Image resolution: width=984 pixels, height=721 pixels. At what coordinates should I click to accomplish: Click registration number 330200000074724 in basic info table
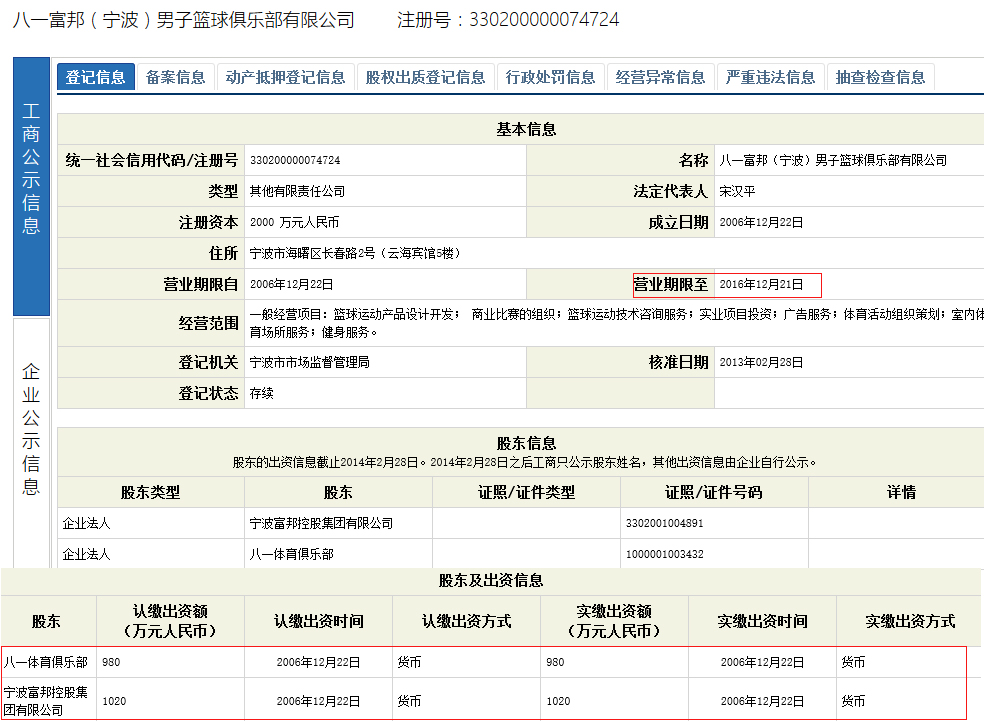click(x=295, y=161)
